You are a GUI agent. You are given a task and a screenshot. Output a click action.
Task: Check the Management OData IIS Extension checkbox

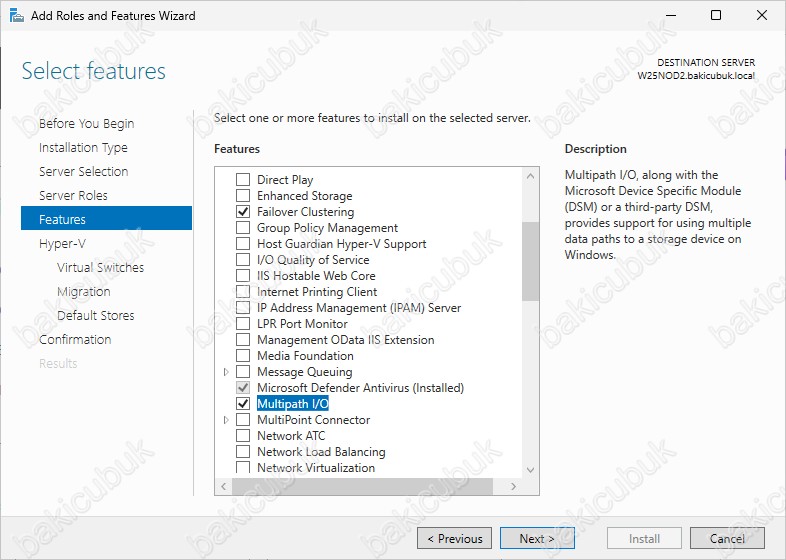tap(243, 340)
